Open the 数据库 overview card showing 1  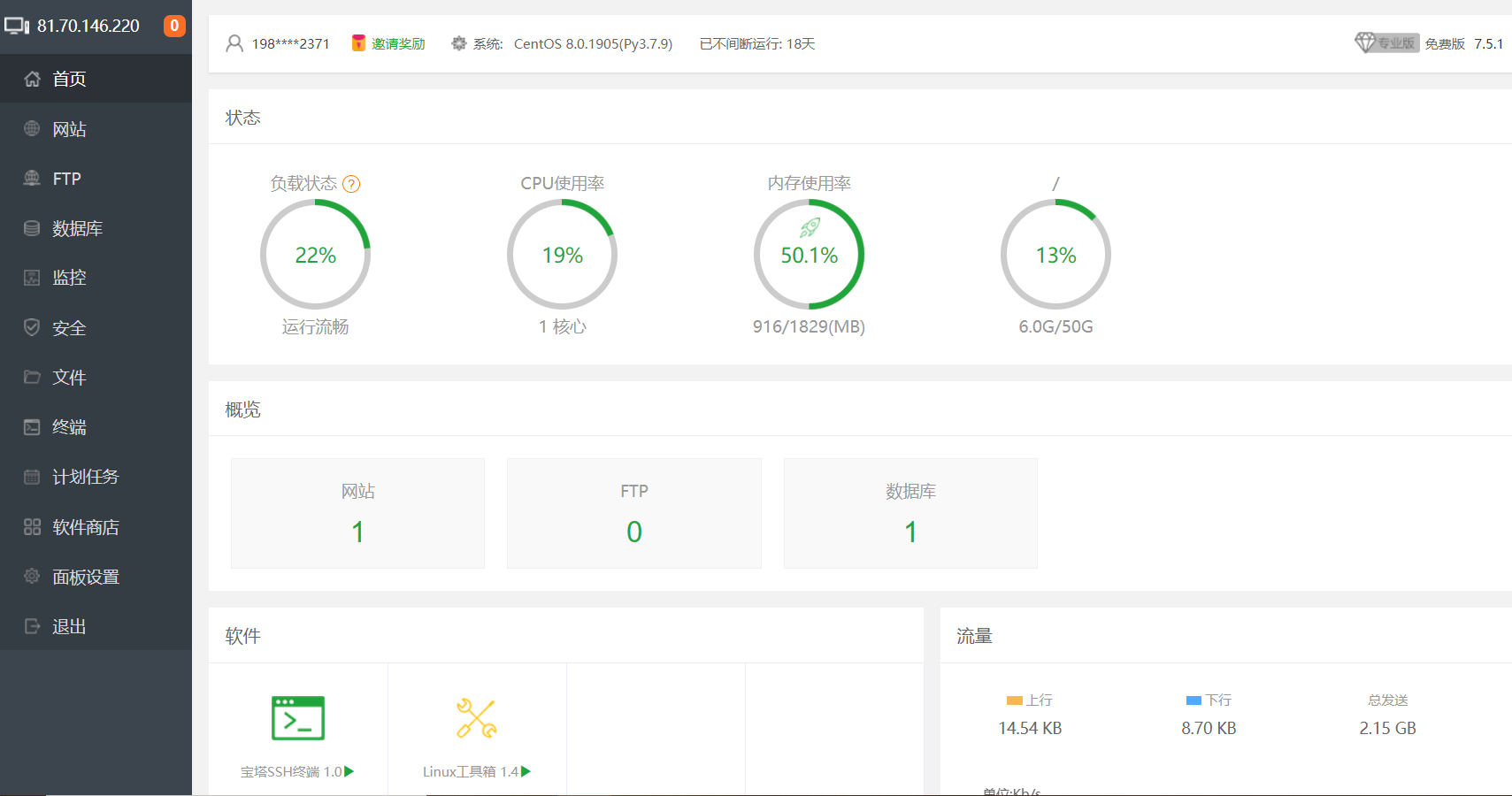point(910,513)
